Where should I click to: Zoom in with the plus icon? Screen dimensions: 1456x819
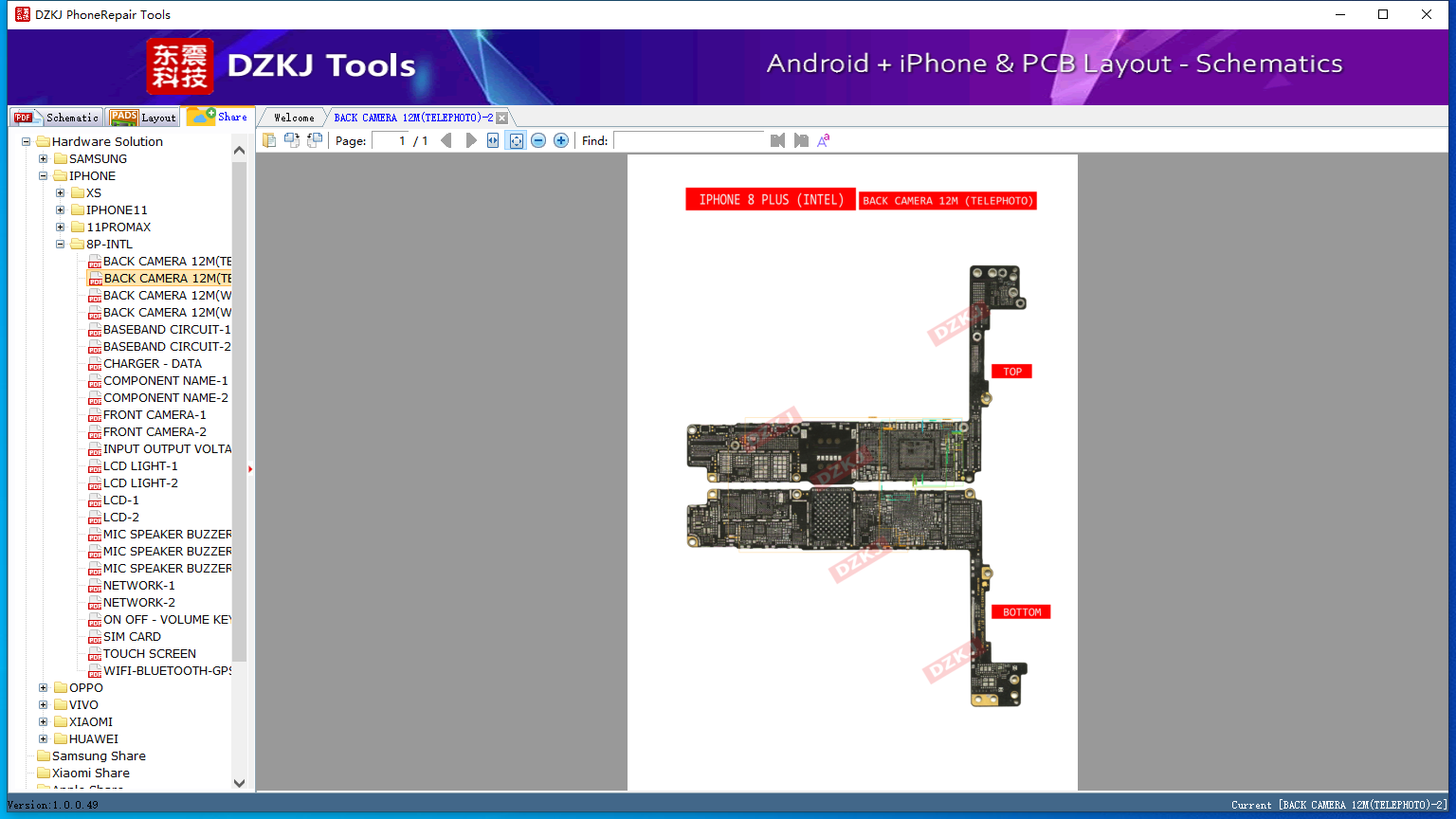tap(561, 140)
